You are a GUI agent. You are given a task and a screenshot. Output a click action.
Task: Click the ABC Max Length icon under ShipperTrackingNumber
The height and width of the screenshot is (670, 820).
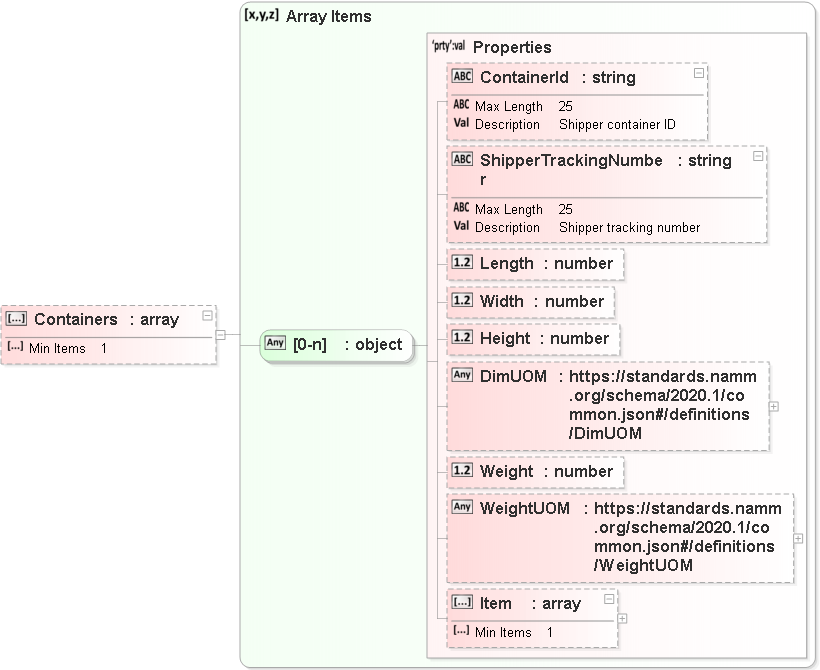[x=461, y=208]
